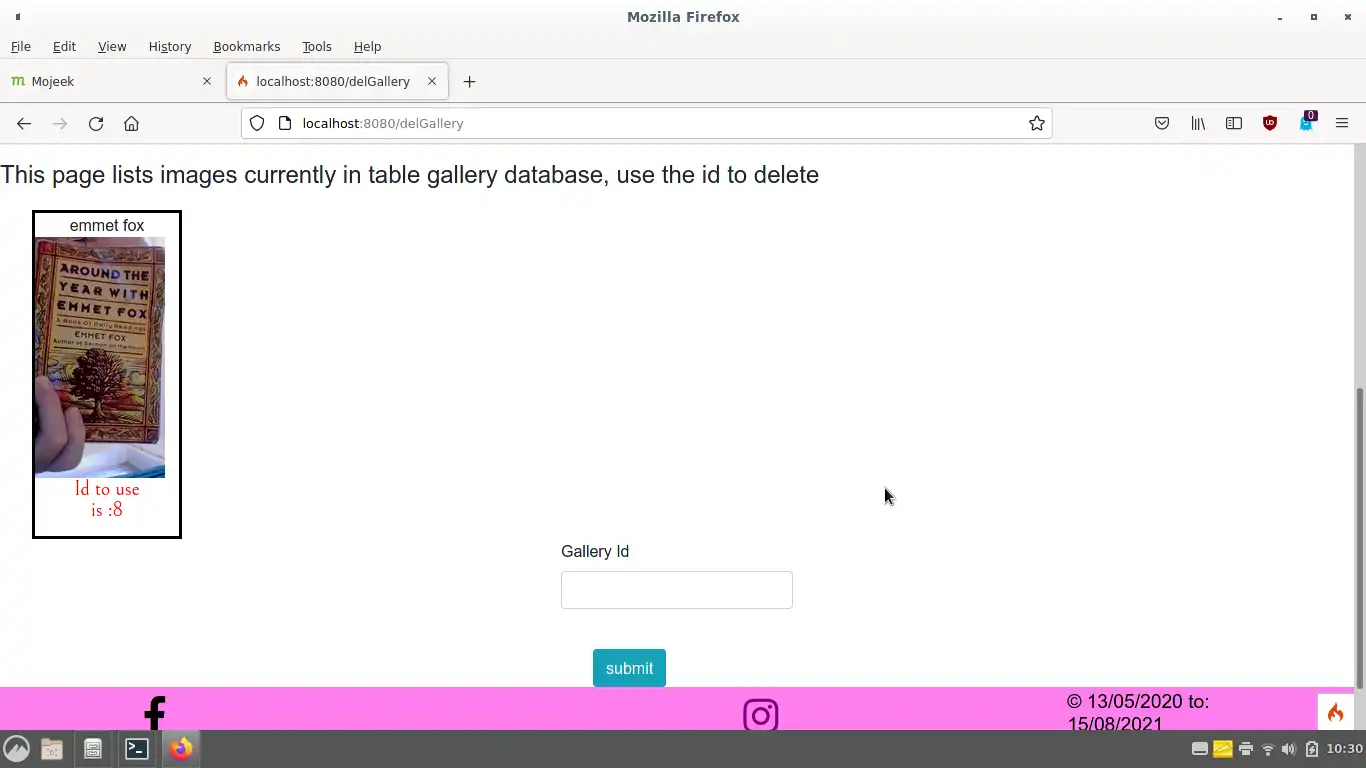Click the printer tray icon
The image size is (1366, 768).
(1245, 748)
